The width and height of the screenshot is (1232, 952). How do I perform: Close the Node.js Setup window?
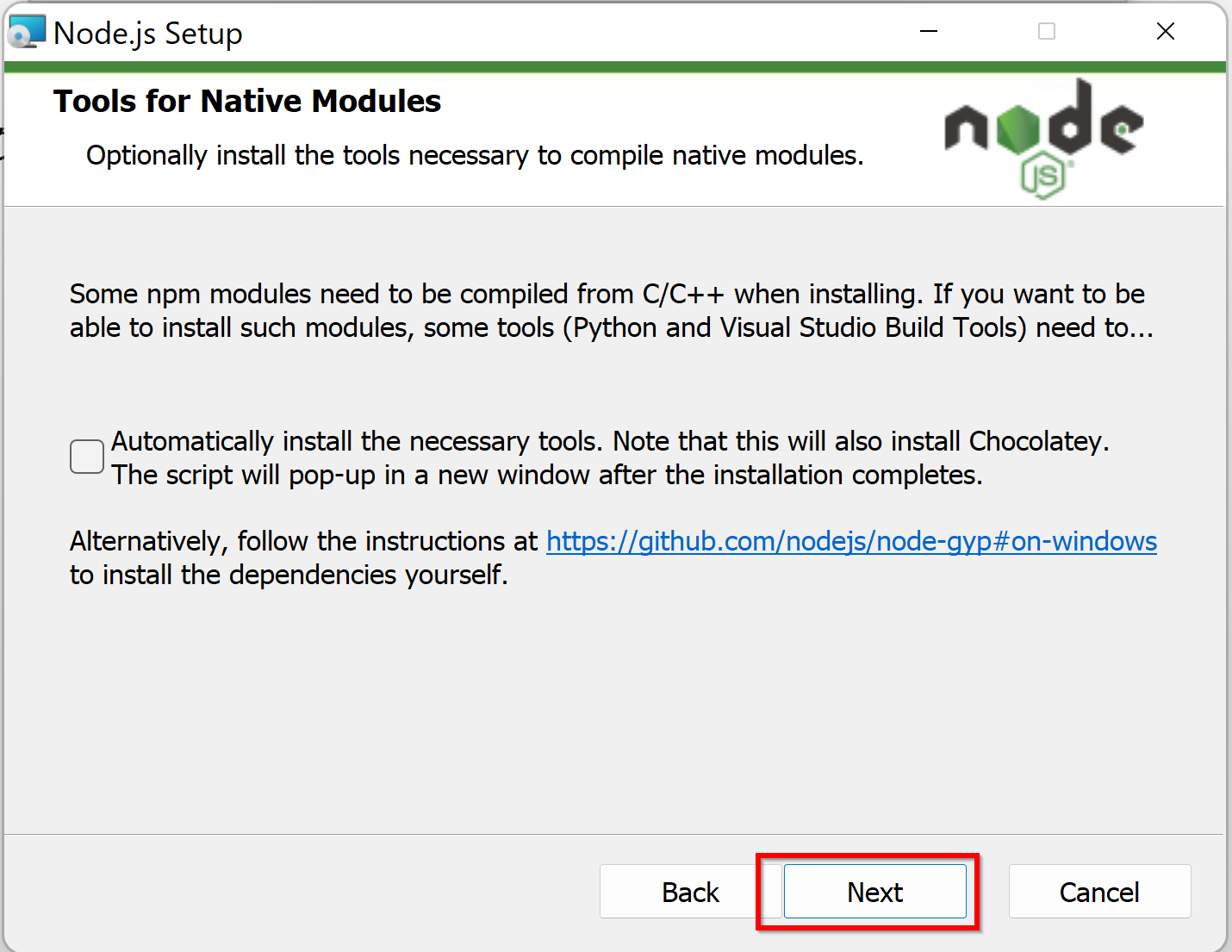(x=1166, y=32)
